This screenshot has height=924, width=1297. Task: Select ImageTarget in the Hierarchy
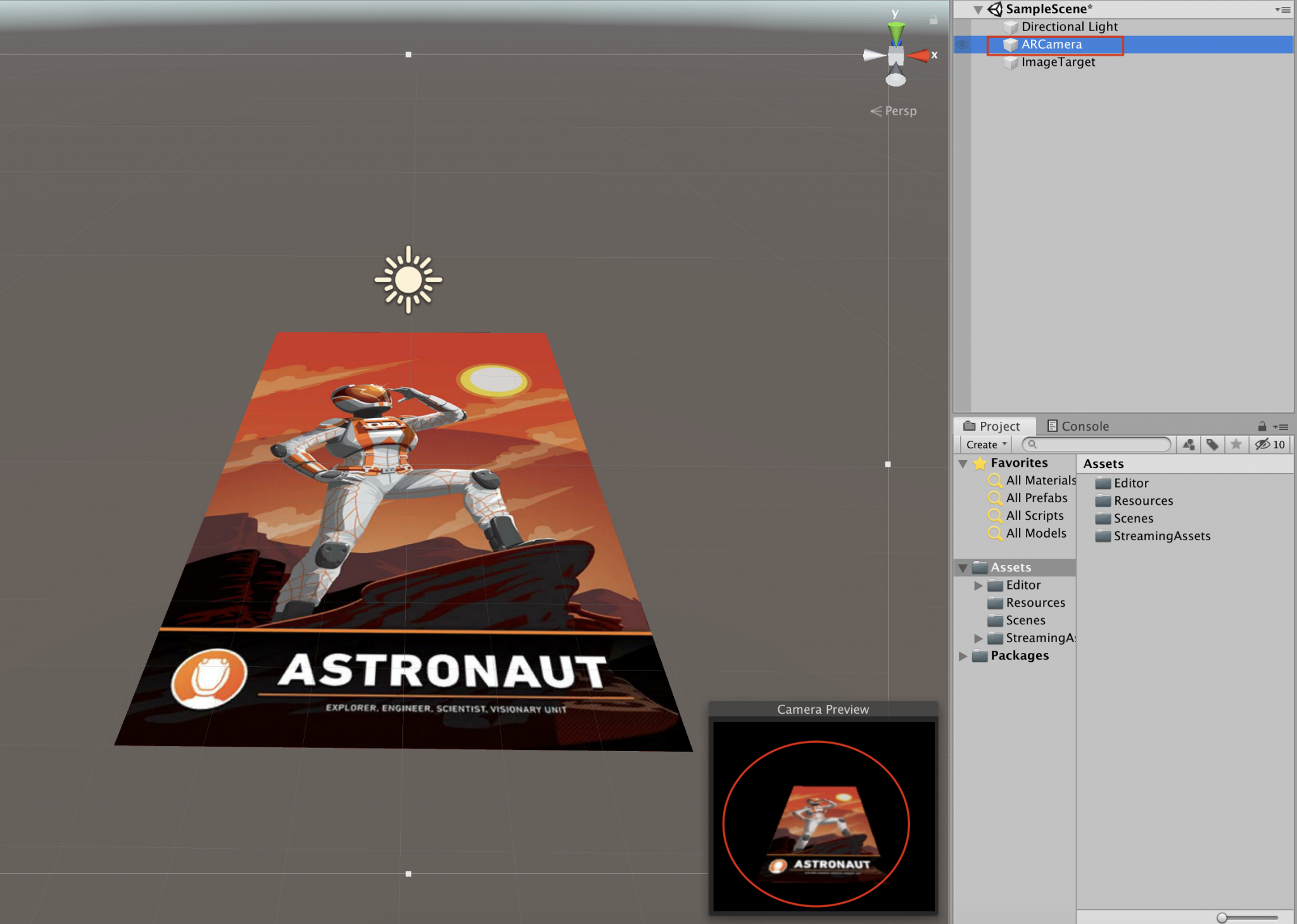[1058, 62]
